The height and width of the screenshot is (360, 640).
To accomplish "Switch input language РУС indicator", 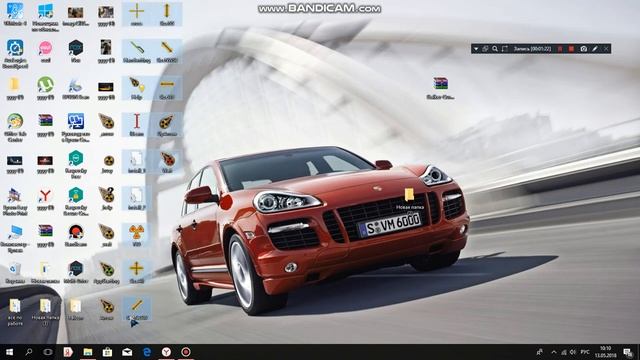I will point(585,352).
